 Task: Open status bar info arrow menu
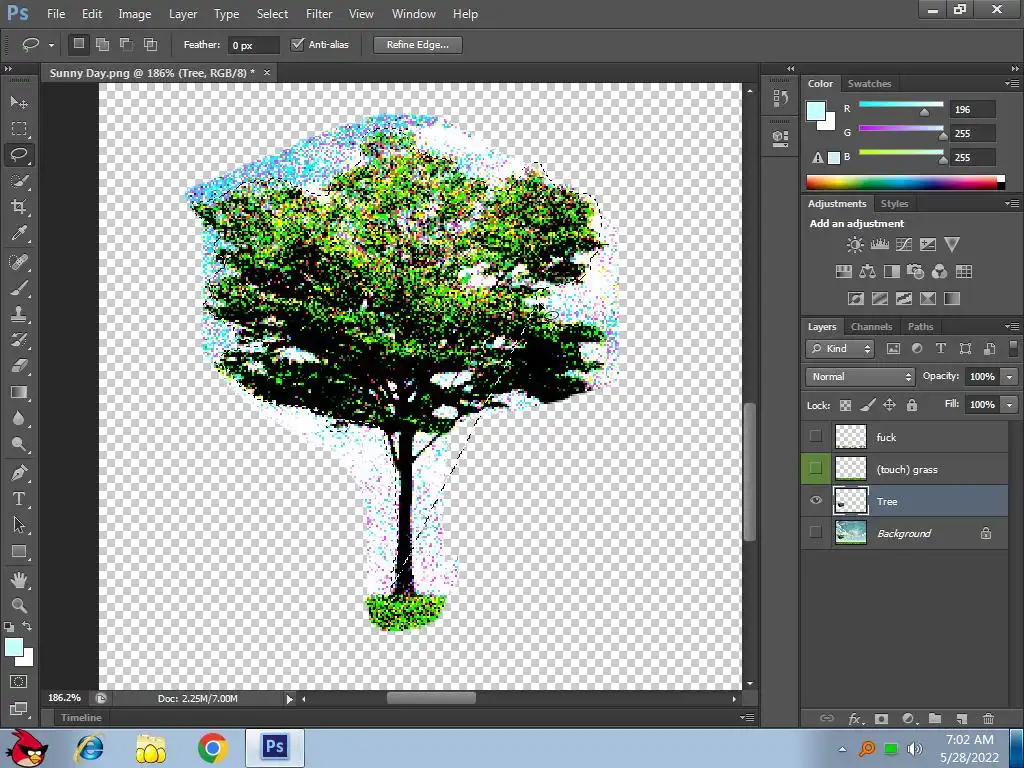289,699
